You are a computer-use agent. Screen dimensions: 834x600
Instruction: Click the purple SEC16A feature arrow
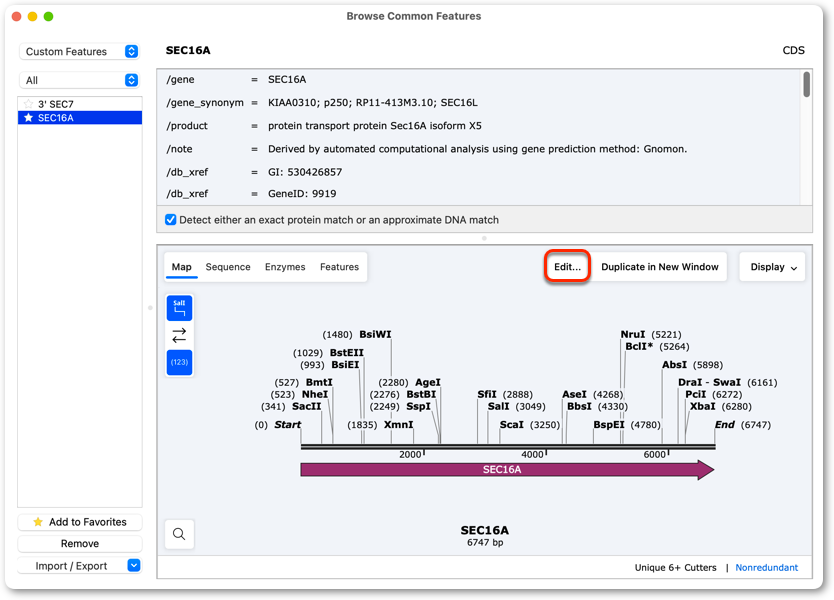[x=507, y=470]
